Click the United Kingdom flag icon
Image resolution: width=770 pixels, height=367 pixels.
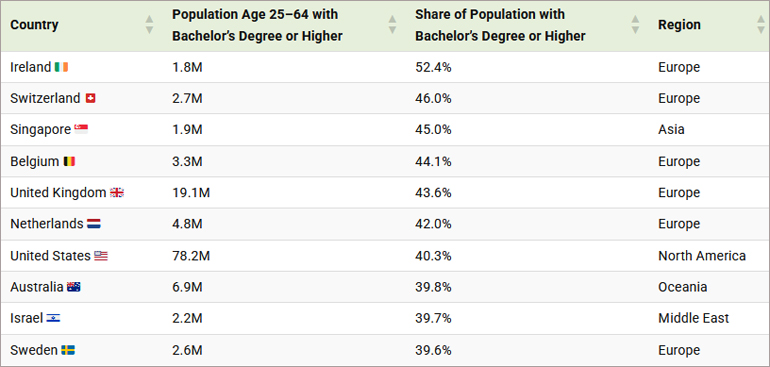pyautogui.click(x=117, y=193)
